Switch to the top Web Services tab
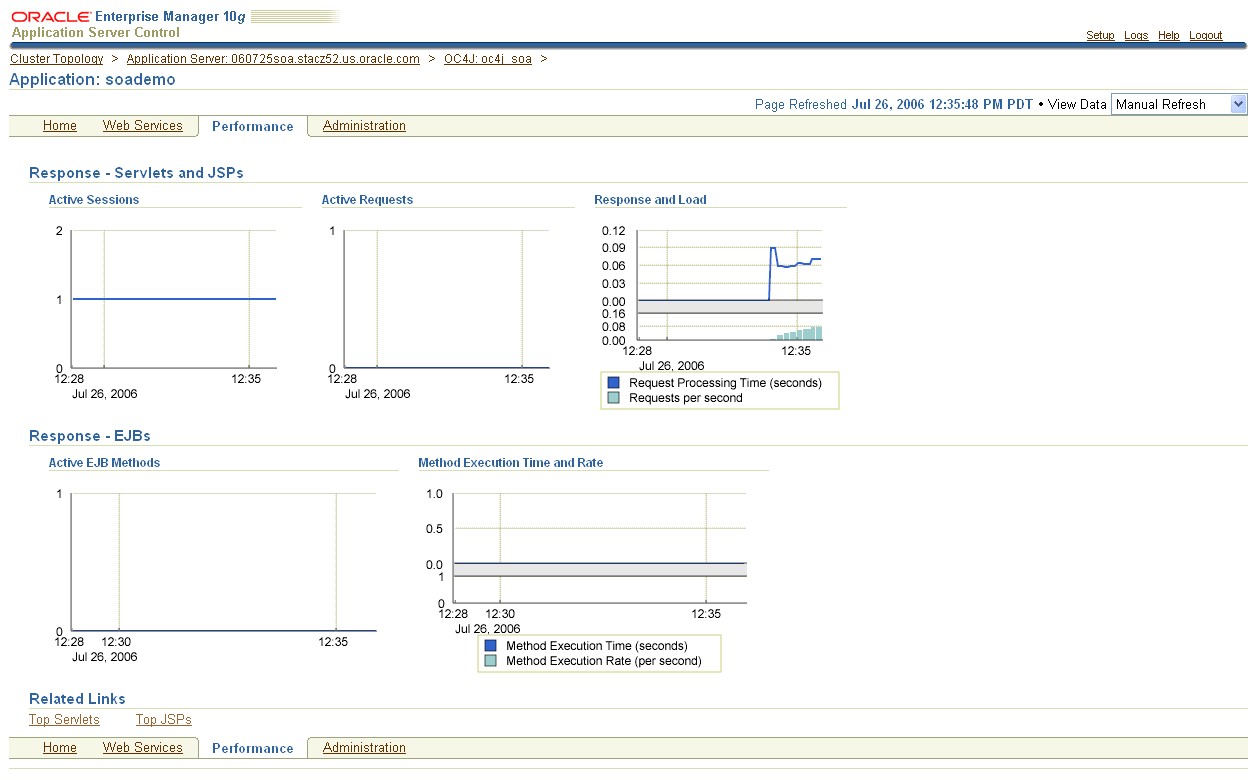 [x=143, y=126]
